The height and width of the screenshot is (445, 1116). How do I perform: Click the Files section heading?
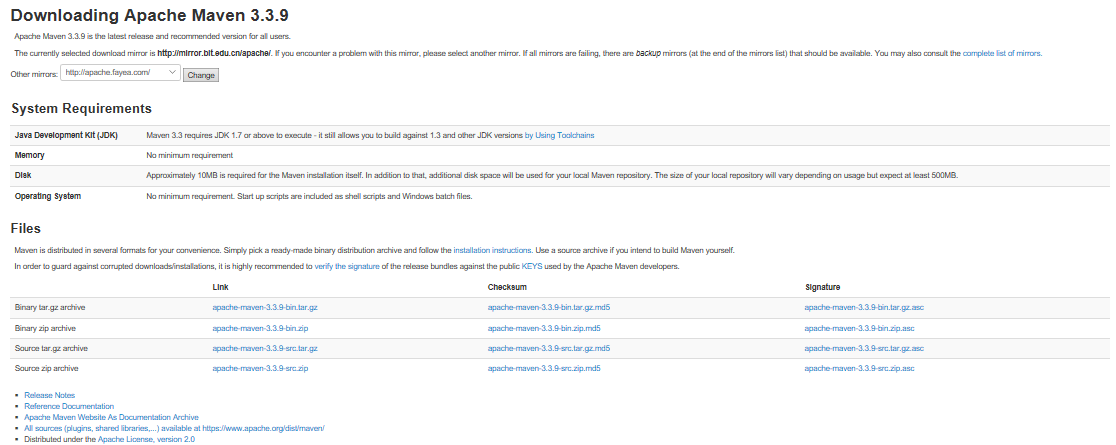click(x=26, y=229)
